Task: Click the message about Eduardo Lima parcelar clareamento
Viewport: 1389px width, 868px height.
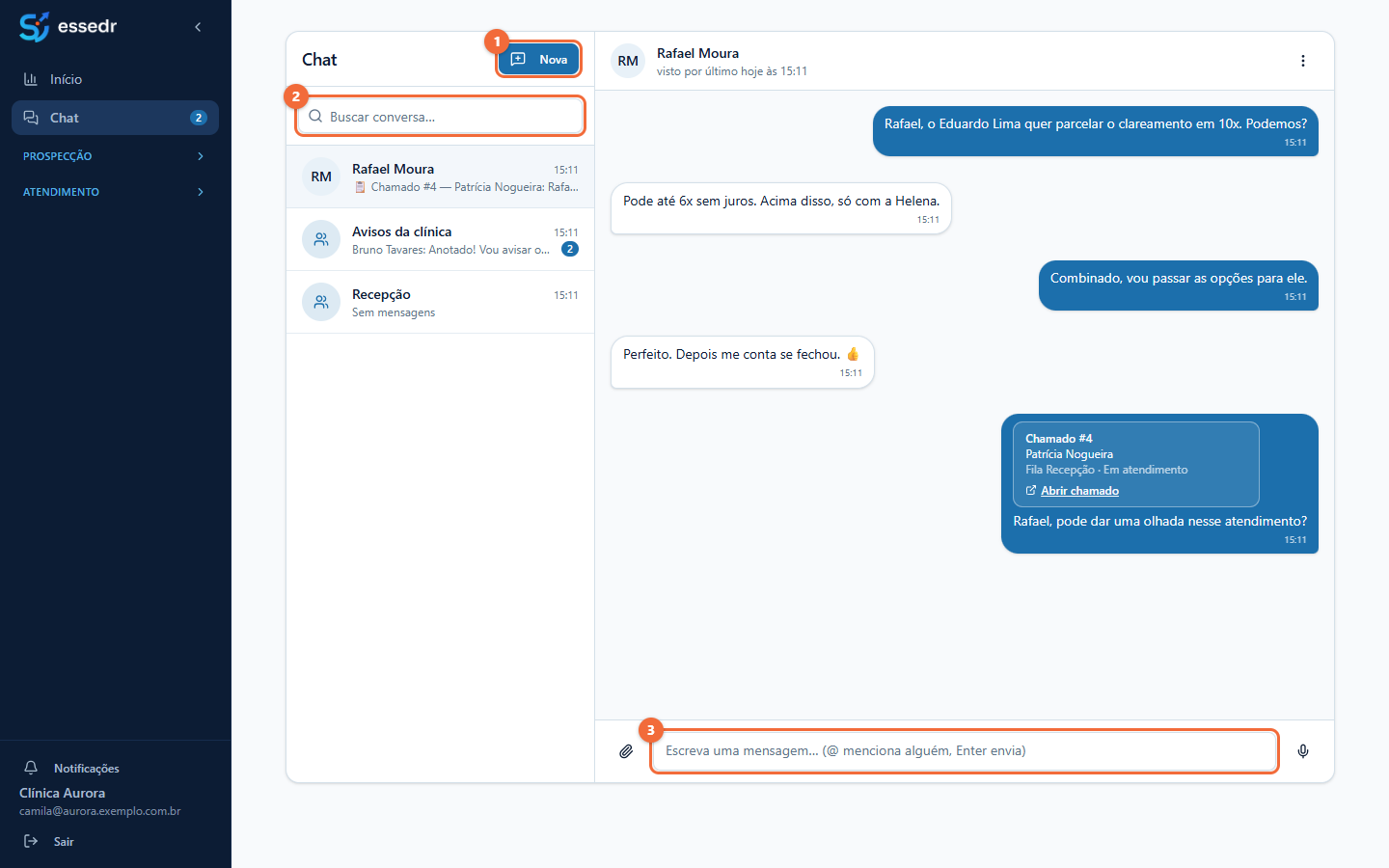Action: [x=1096, y=131]
